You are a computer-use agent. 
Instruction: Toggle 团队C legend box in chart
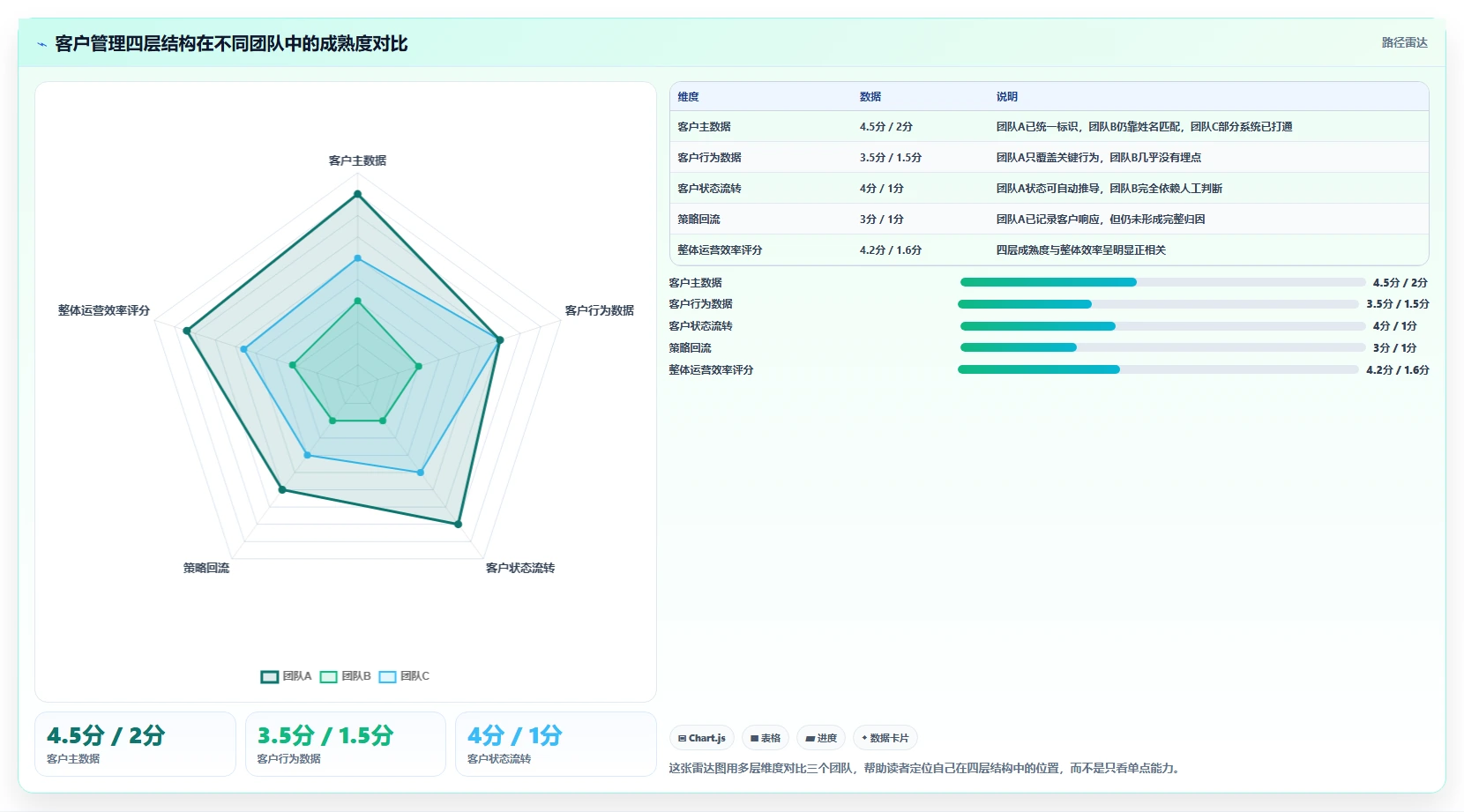(387, 676)
